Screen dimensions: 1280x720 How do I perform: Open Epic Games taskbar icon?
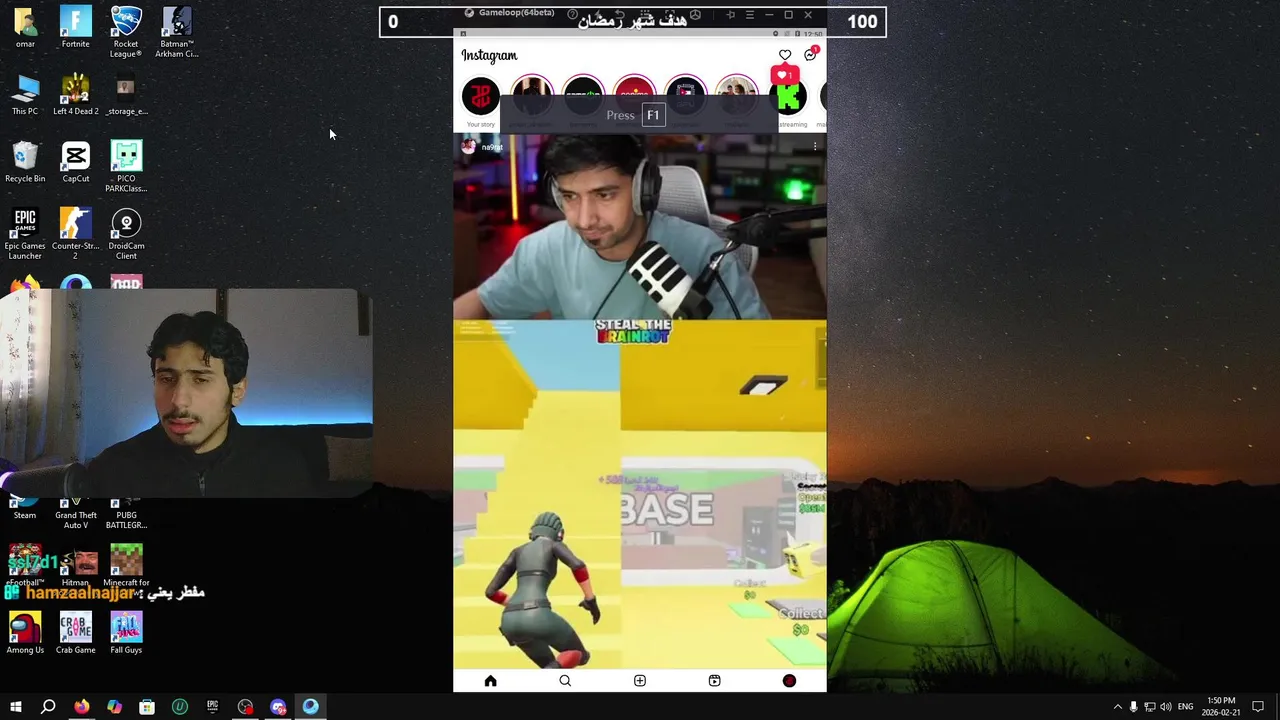213,707
